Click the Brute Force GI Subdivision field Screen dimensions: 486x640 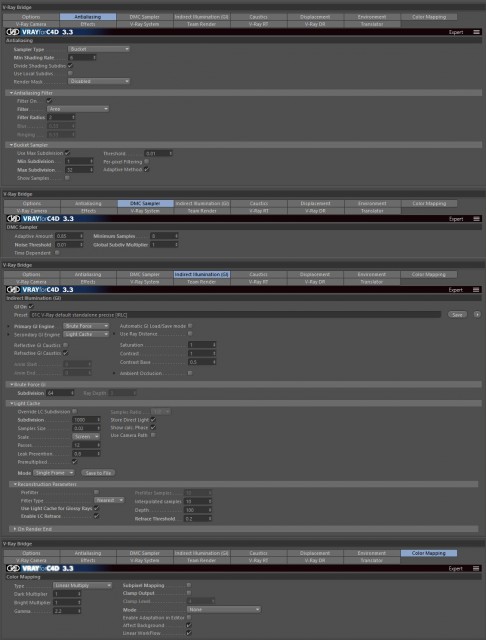(x=60, y=393)
